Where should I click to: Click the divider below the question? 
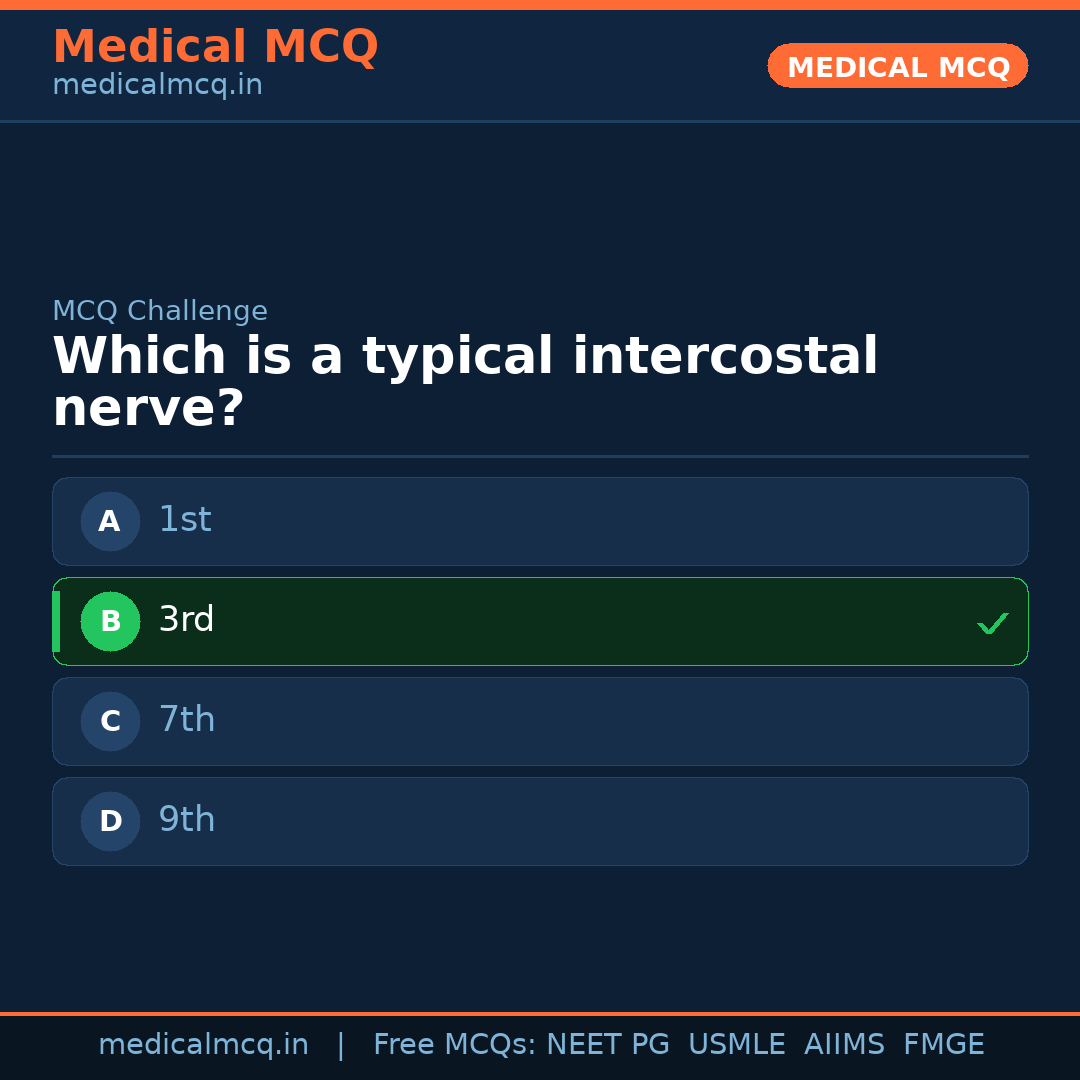[540, 456]
